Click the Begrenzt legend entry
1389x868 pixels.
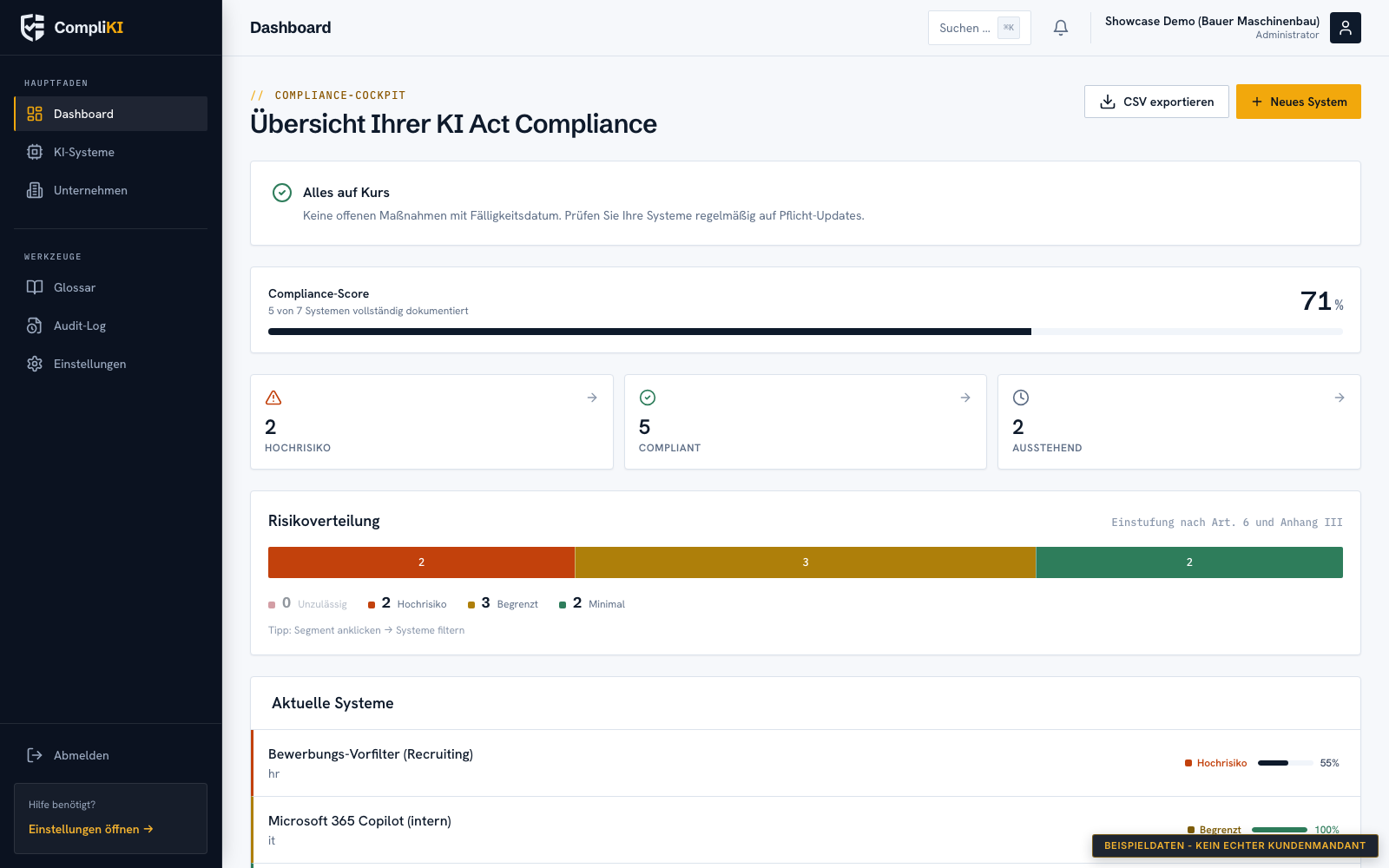503,603
